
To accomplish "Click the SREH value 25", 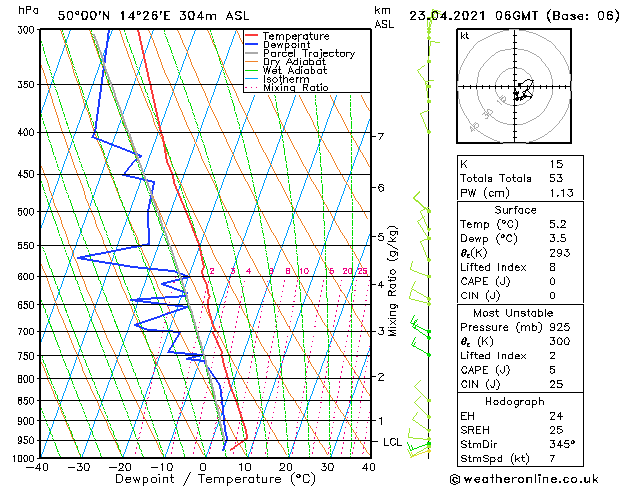I will click(556, 430).
